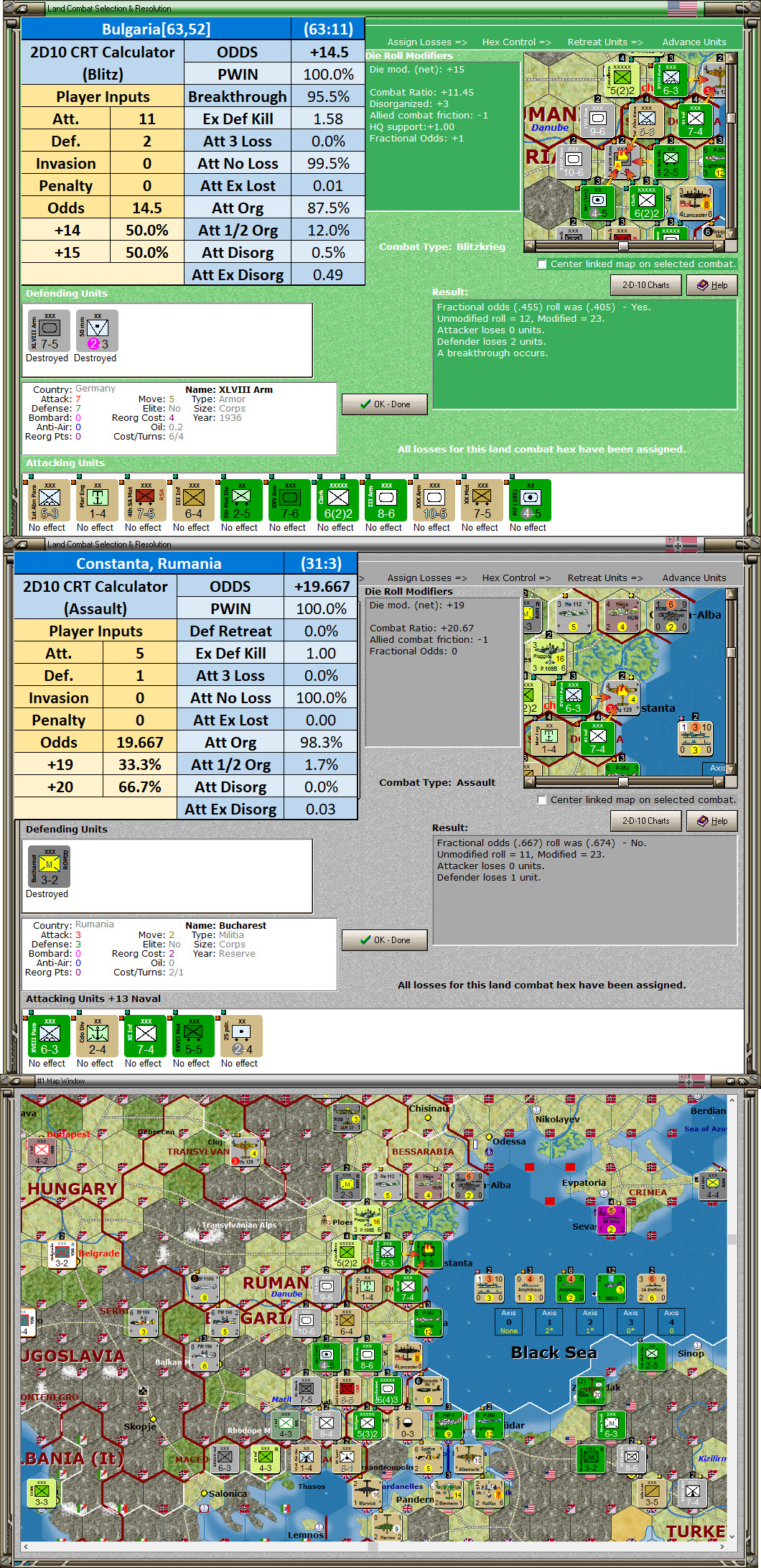Select the XLVIII Arm 7-5 defending unit
Viewport: 761px width, 1568px height.
(x=49, y=330)
